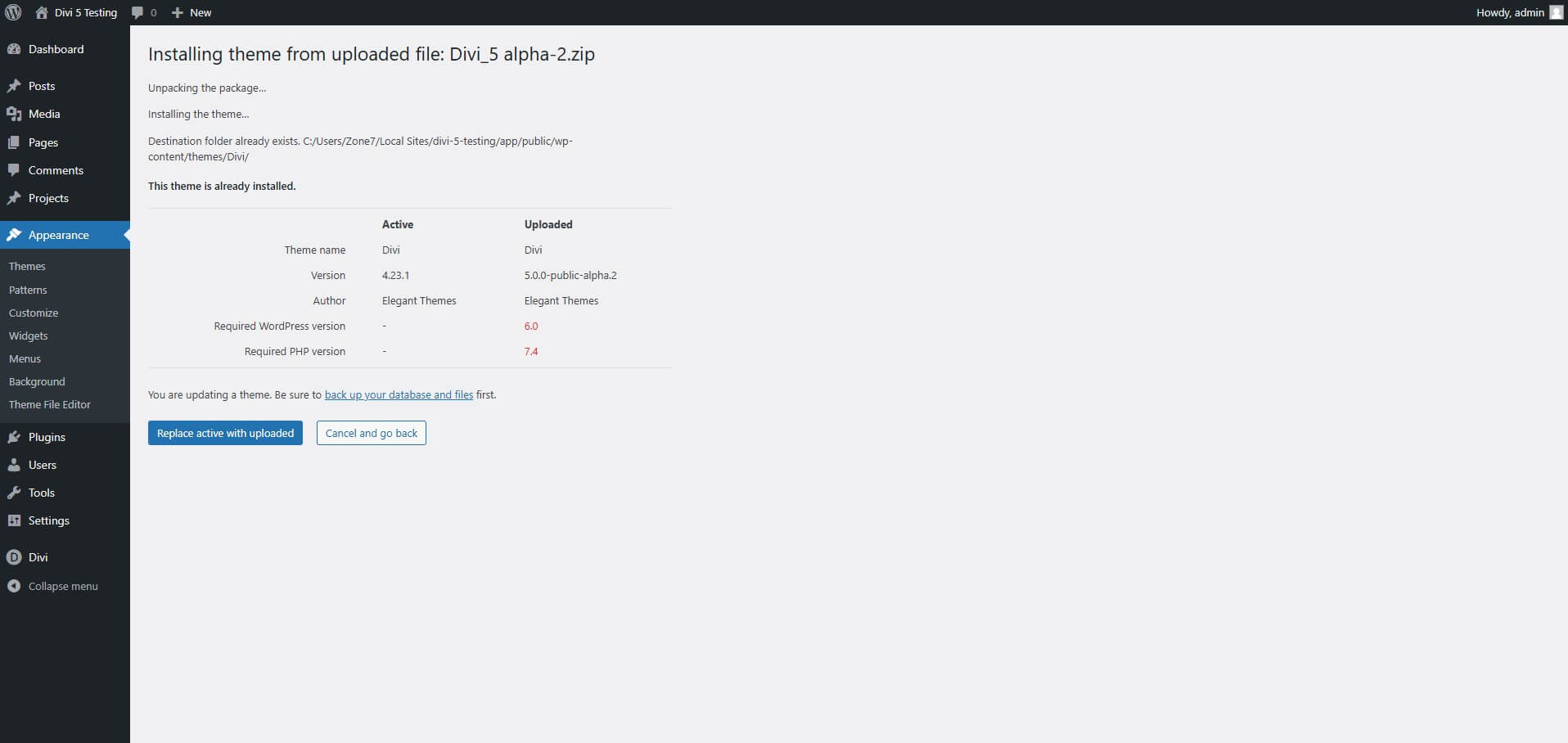This screenshot has width=1568, height=743.
Task: Click the 'Theme name' row label
Action: 315,250
